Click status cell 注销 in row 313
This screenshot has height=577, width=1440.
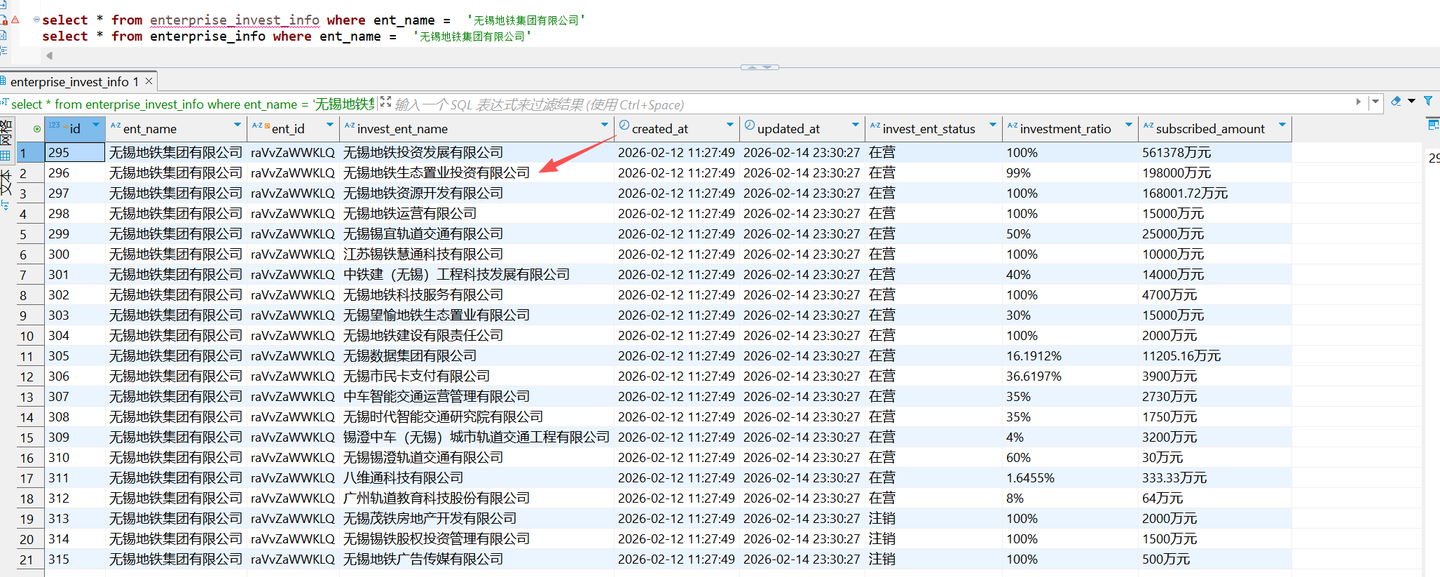click(x=934, y=518)
